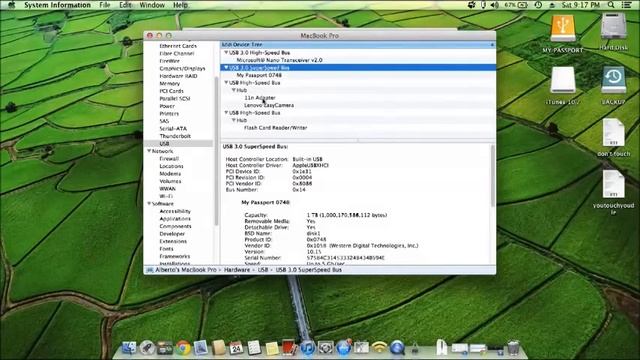The image size is (640, 360).
Task: Select Ethernet Cards in the sidebar
Action: pos(178,46)
